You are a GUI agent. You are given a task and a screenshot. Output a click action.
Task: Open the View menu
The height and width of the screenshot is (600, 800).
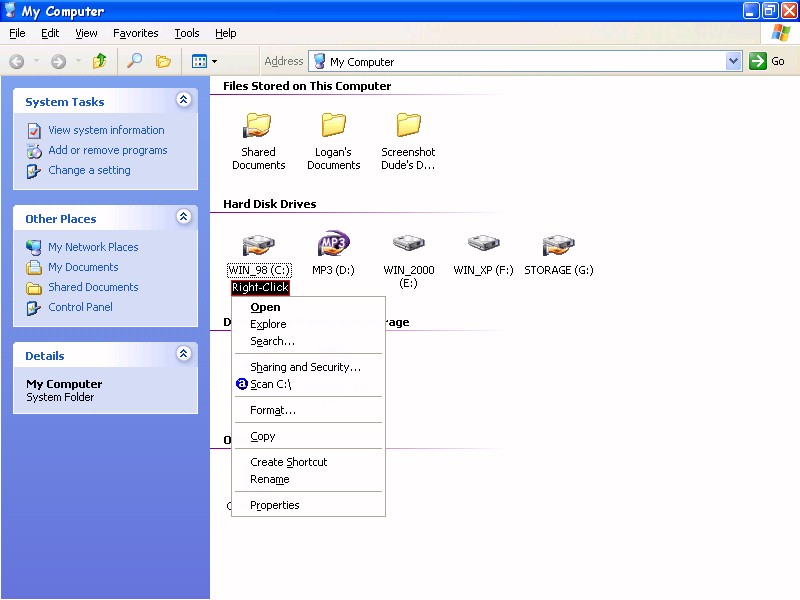coord(86,33)
